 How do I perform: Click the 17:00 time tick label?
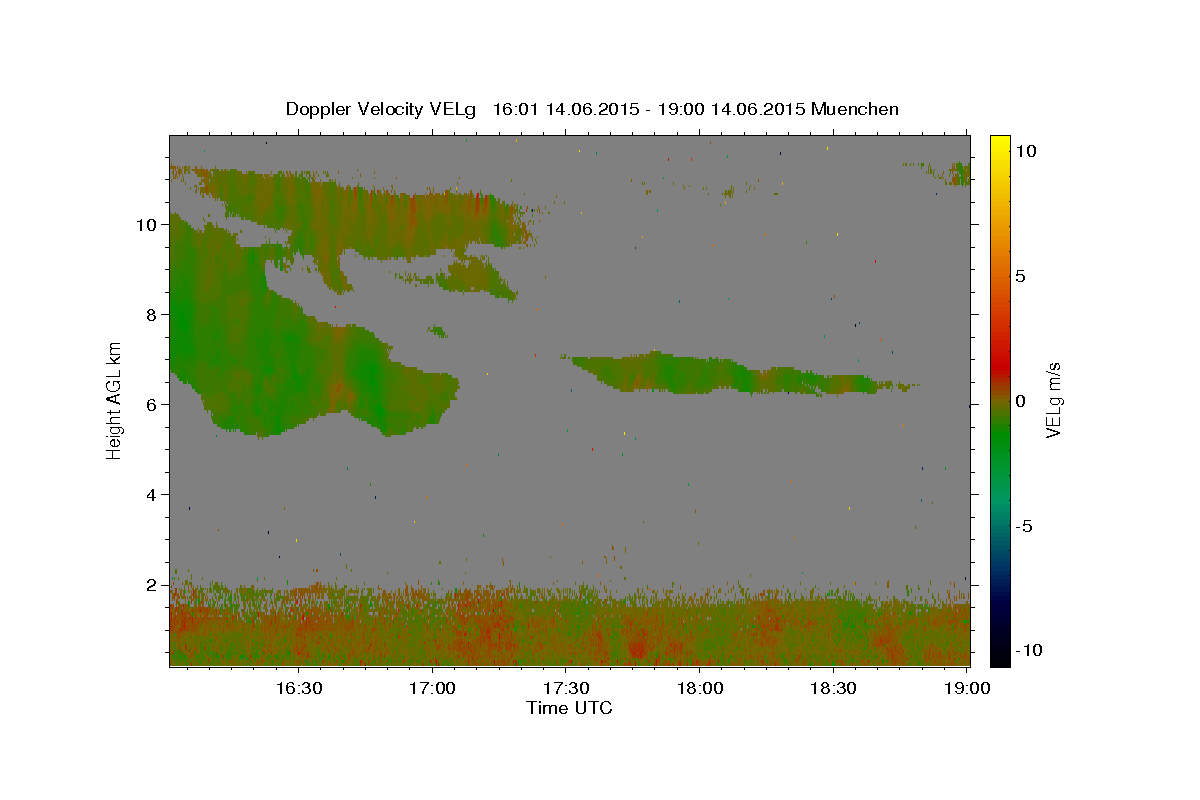432,688
